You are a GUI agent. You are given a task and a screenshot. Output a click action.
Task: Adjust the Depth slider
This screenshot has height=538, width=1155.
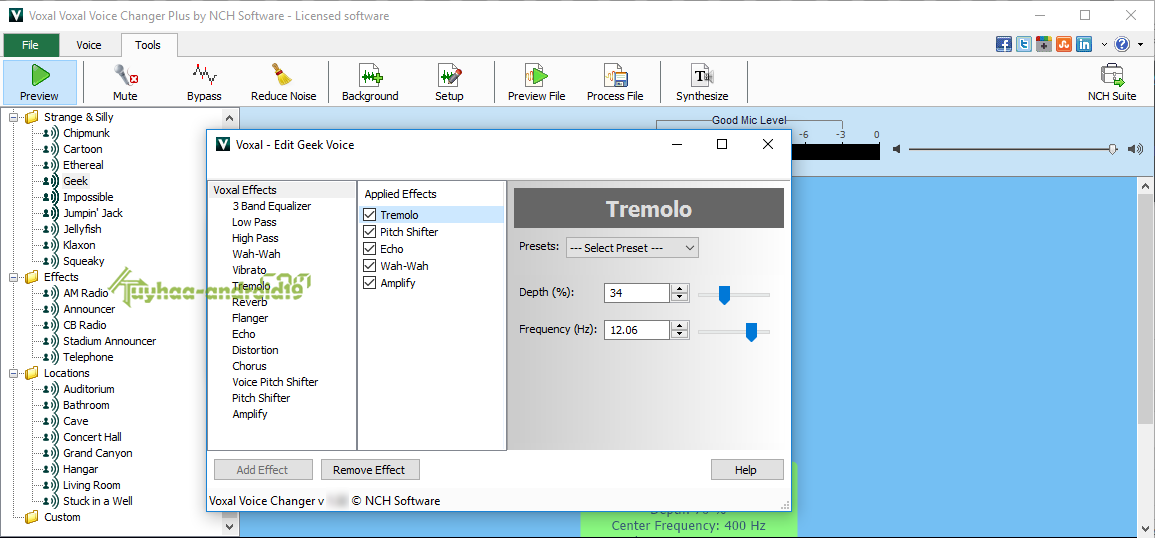(x=724, y=295)
